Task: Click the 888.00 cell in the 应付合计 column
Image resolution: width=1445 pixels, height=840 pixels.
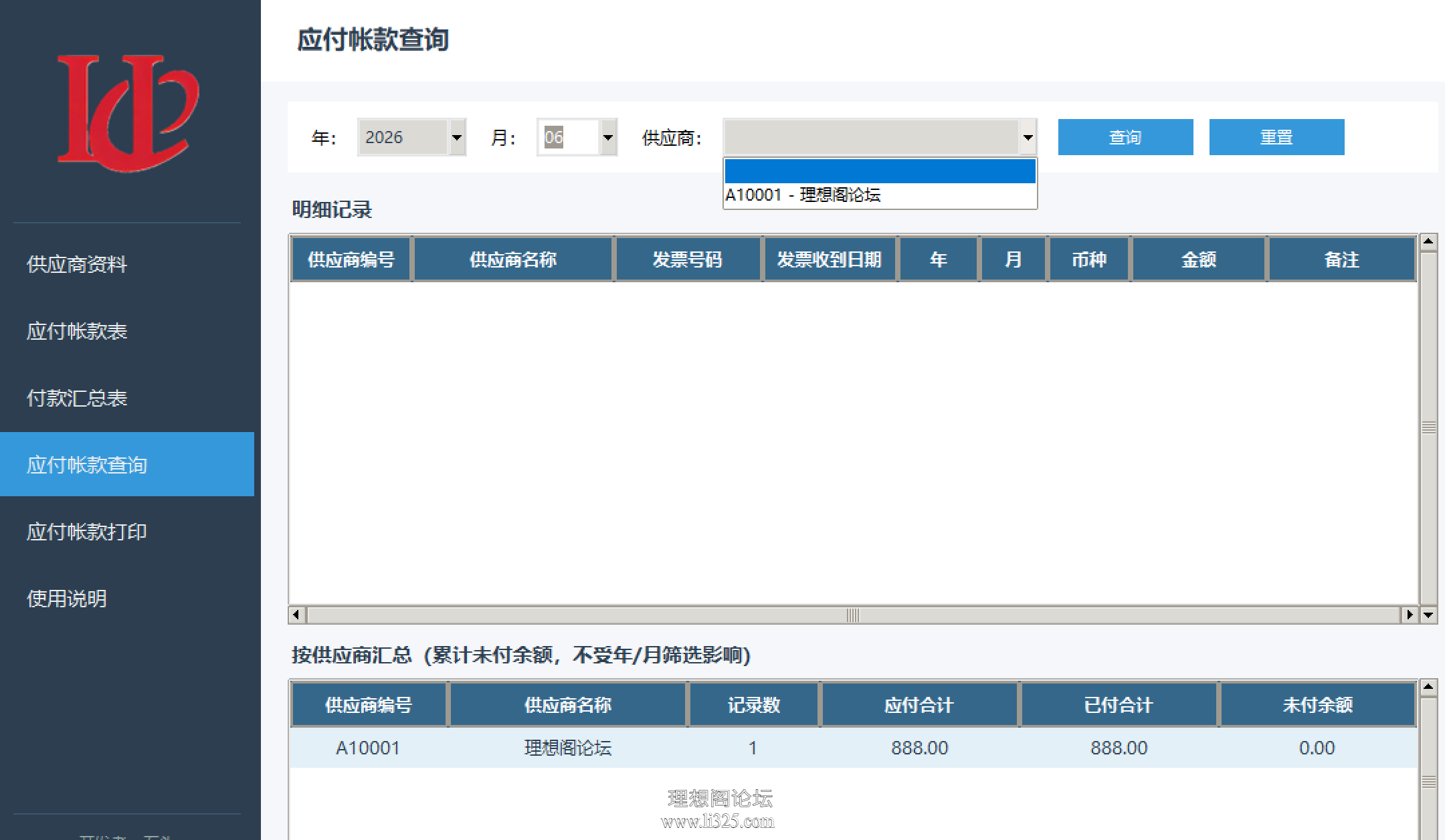Action: coord(920,748)
